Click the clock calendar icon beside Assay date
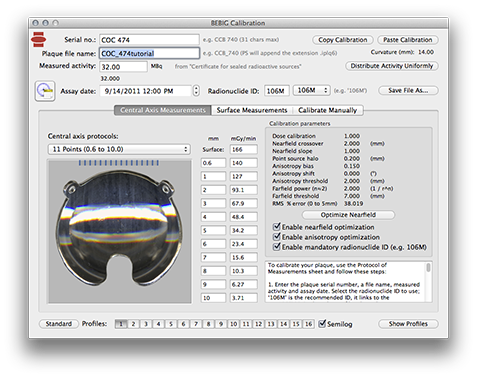Screen dimensions: 477x378 tap(45, 91)
